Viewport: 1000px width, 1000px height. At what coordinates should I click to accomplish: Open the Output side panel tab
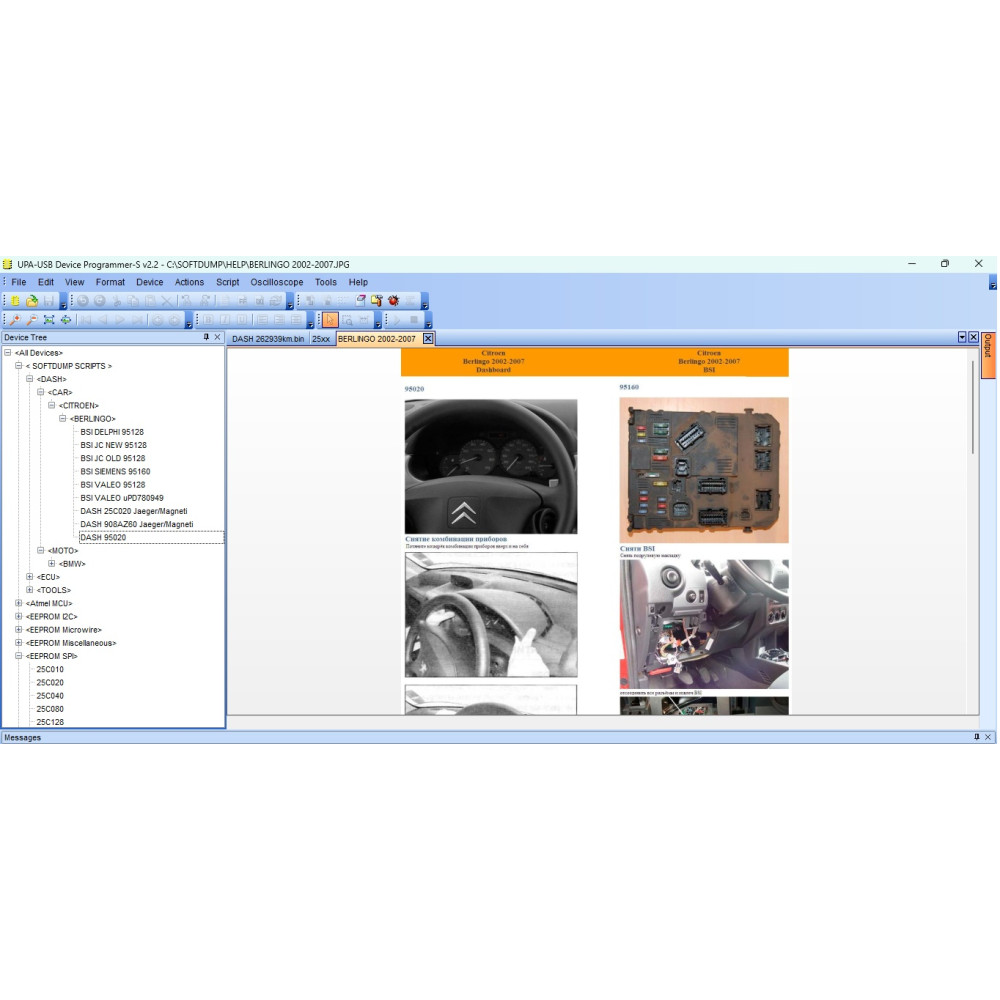click(x=988, y=356)
